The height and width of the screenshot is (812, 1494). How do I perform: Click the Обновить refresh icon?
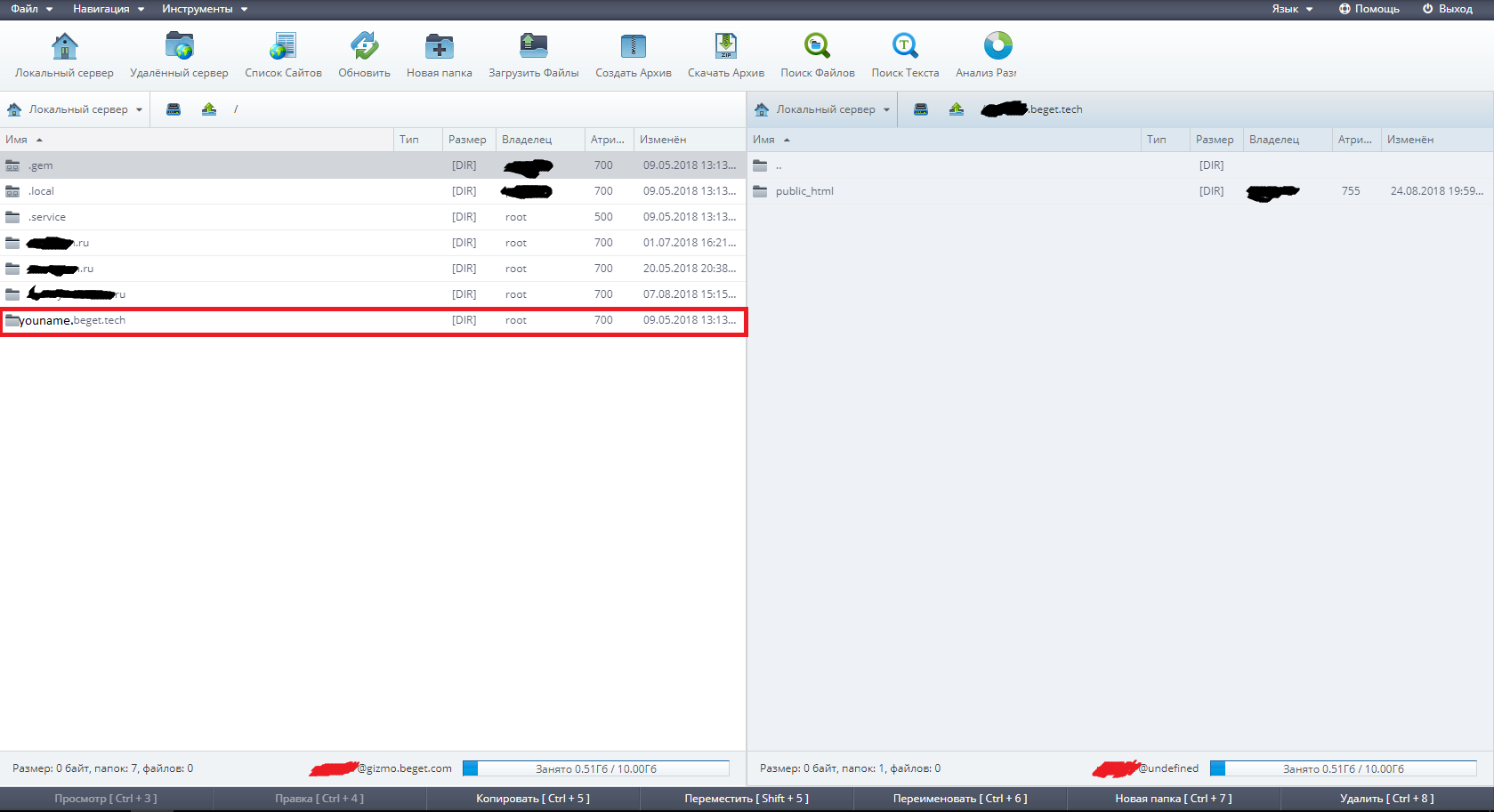(364, 46)
